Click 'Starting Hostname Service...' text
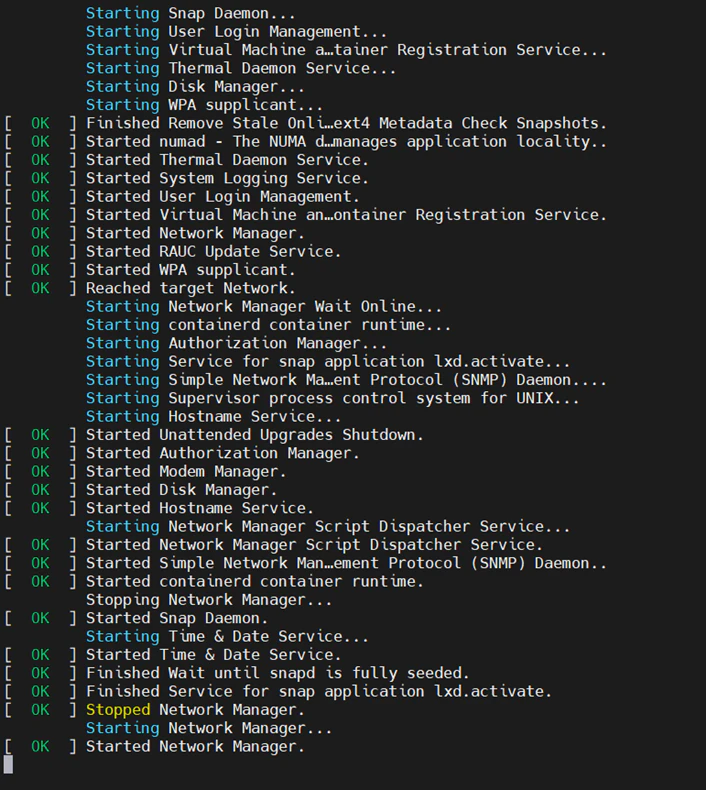Image resolution: width=706 pixels, height=790 pixels. pyautogui.click(x=214, y=417)
